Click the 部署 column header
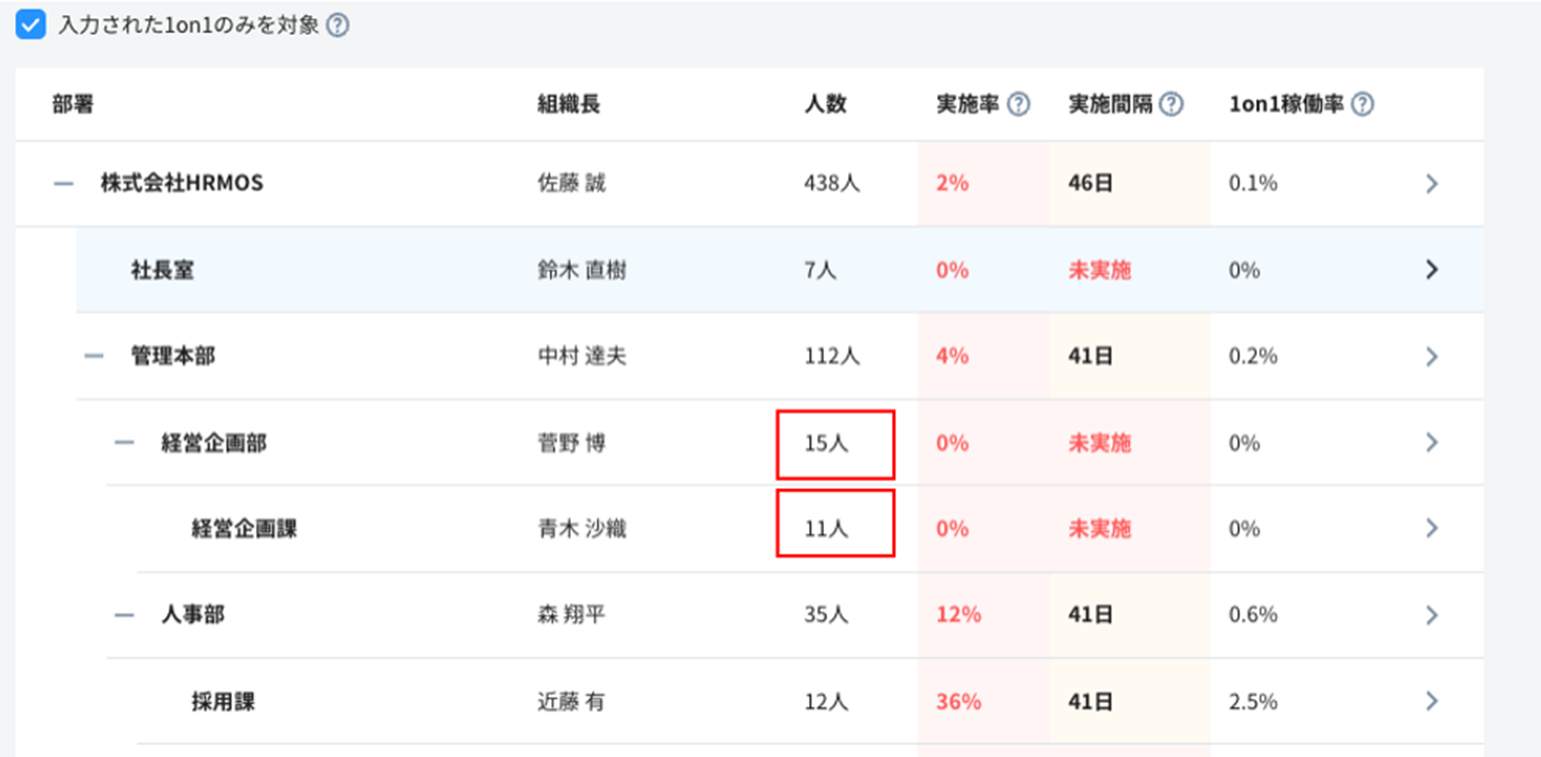1541x757 pixels. point(72,104)
